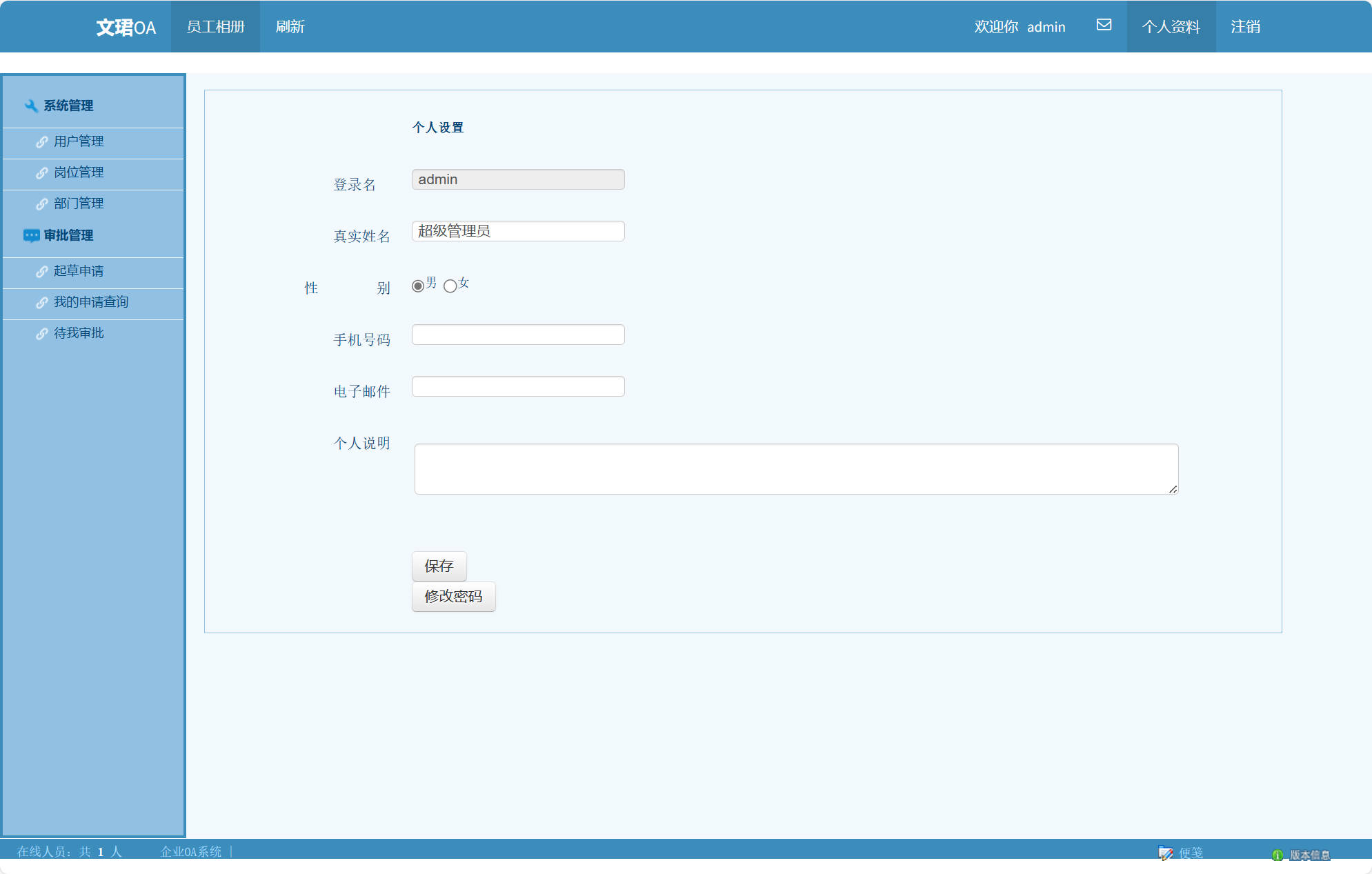The height and width of the screenshot is (874, 1372).
Task: Collapse the 系统管理 sidebar section
Action: 68,106
